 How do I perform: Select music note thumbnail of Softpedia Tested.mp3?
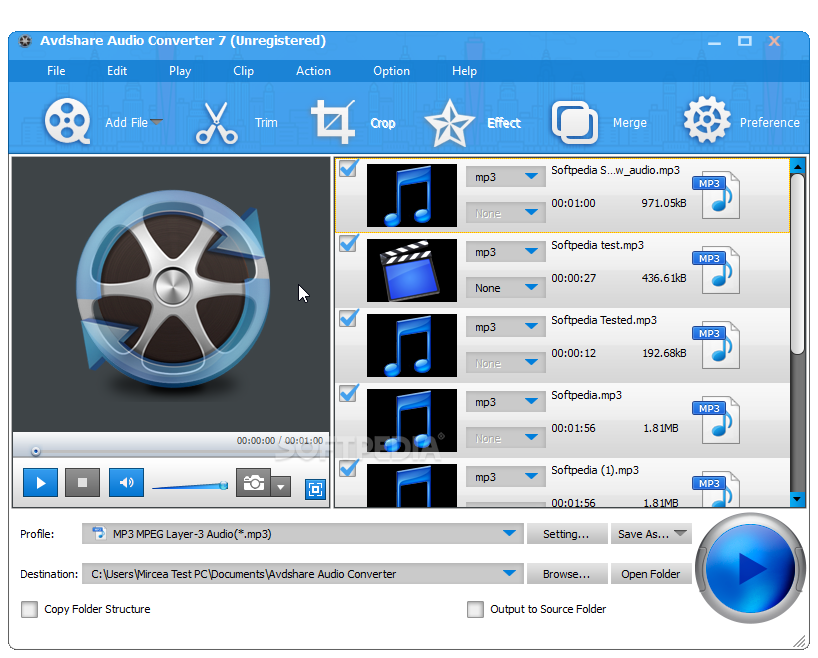pos(412,345)
